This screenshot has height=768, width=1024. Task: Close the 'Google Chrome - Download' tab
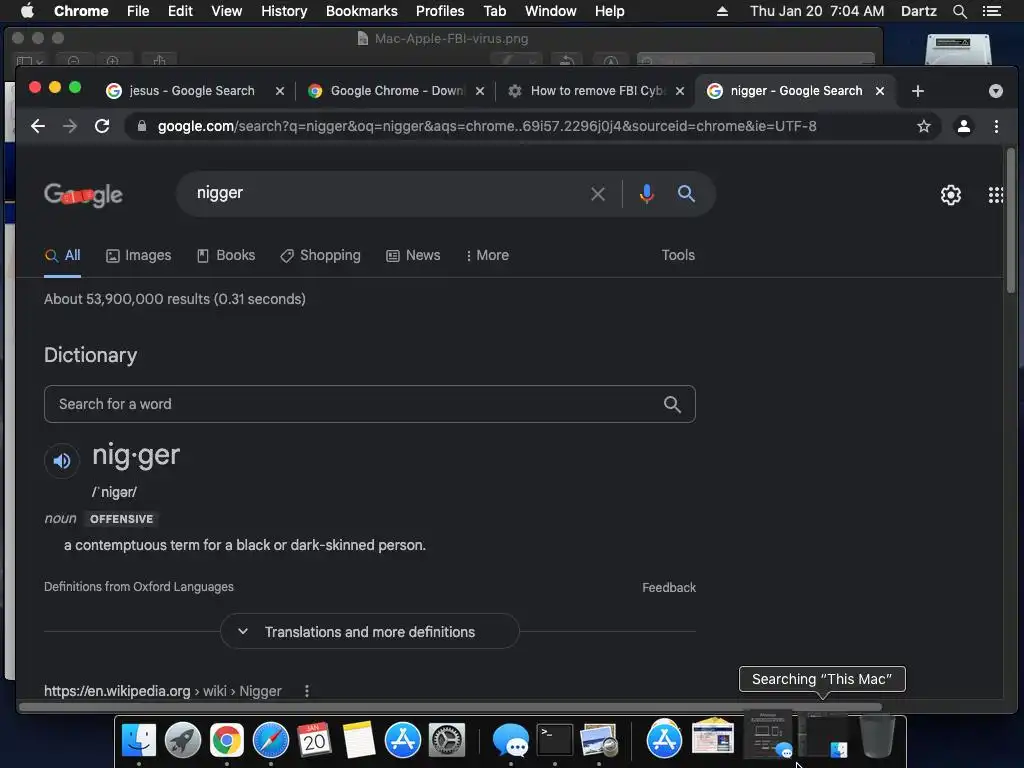point(480,91)
